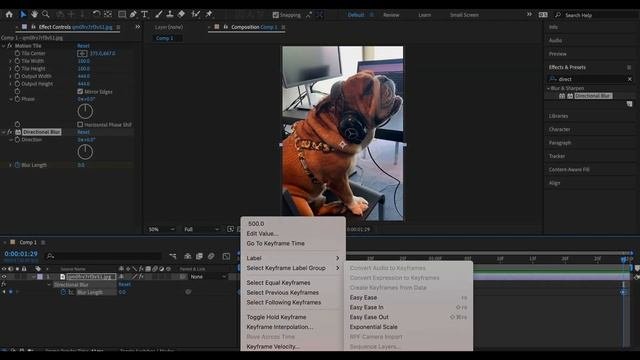Open the Full resolution dropdown
The image size is (640, 360).
[x=202, y=229]
